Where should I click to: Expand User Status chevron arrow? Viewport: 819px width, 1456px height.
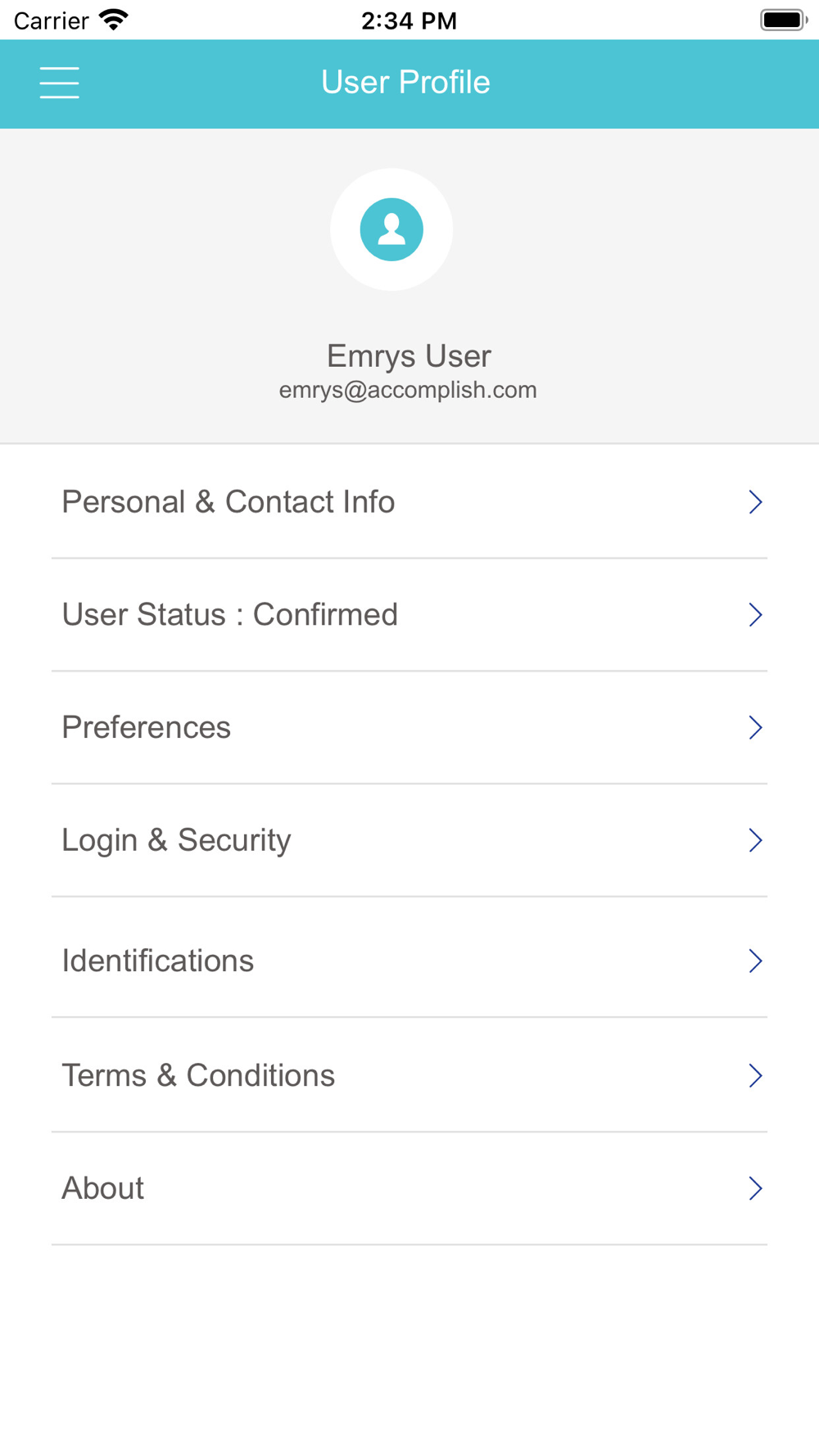click(755, 615)
